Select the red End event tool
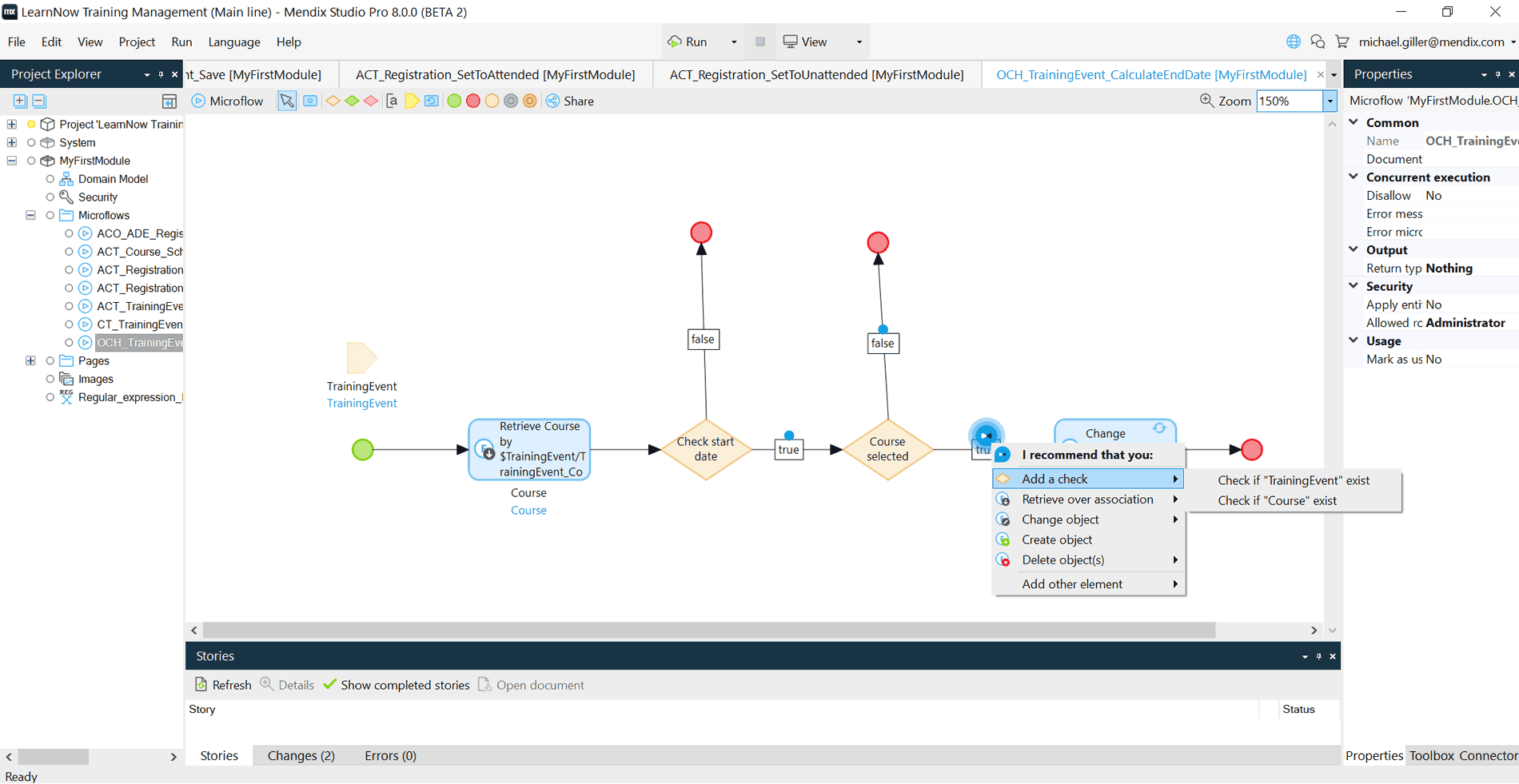The image size is (1519, 784). pos(473,101)
